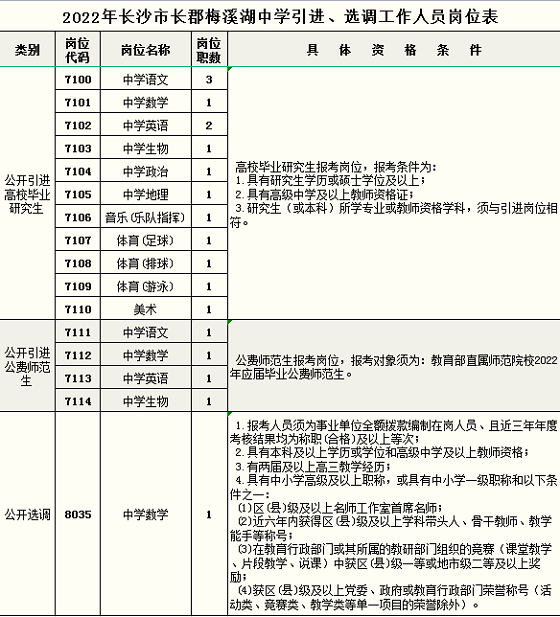Click 中学生物 in row 7114
This screenshot has height=617, width=560.
coord(146,401)
